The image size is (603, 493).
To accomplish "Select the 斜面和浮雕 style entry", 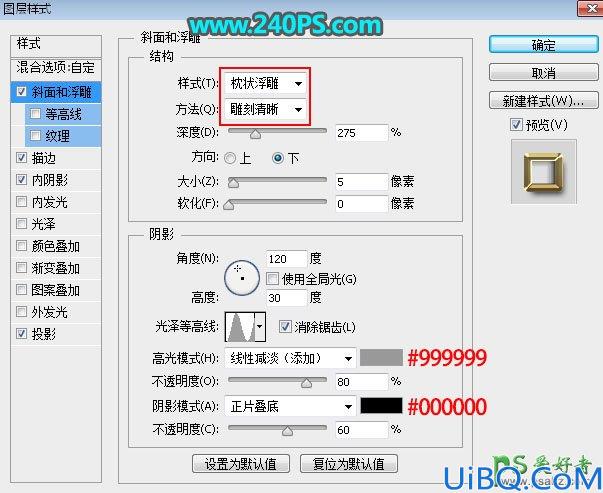I will [56, 92].
